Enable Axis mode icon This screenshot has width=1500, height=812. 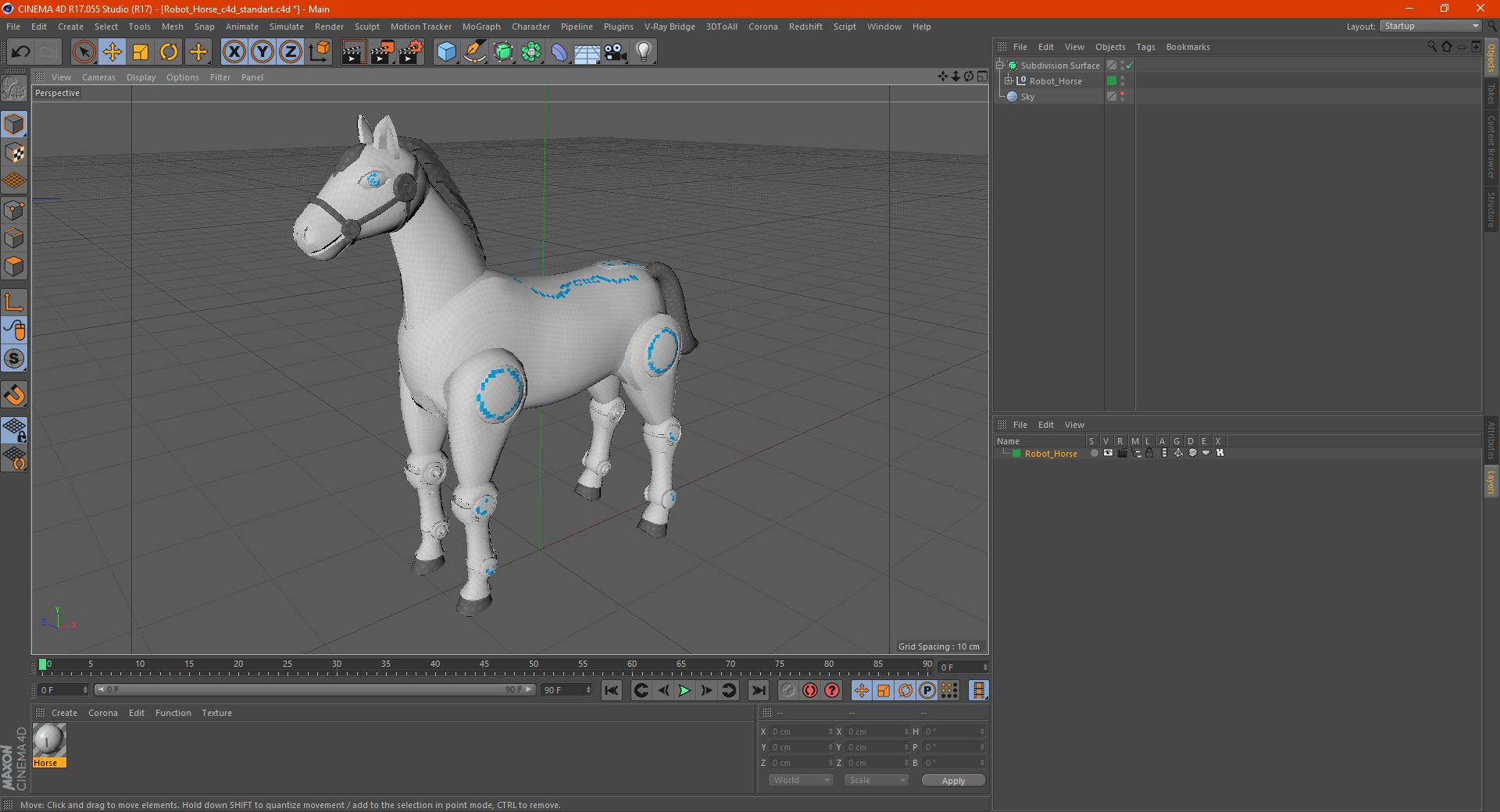click(14, 302)
